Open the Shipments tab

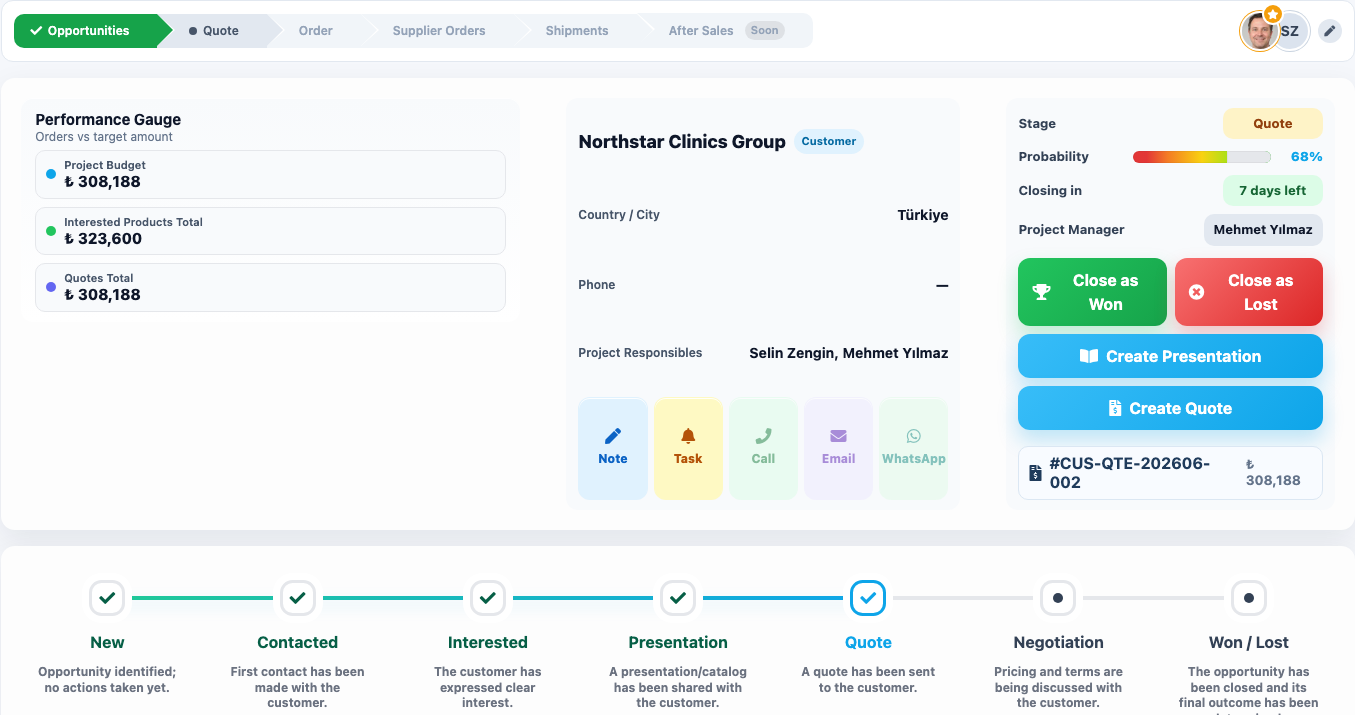pyautogui.click(x=577, y=31)
